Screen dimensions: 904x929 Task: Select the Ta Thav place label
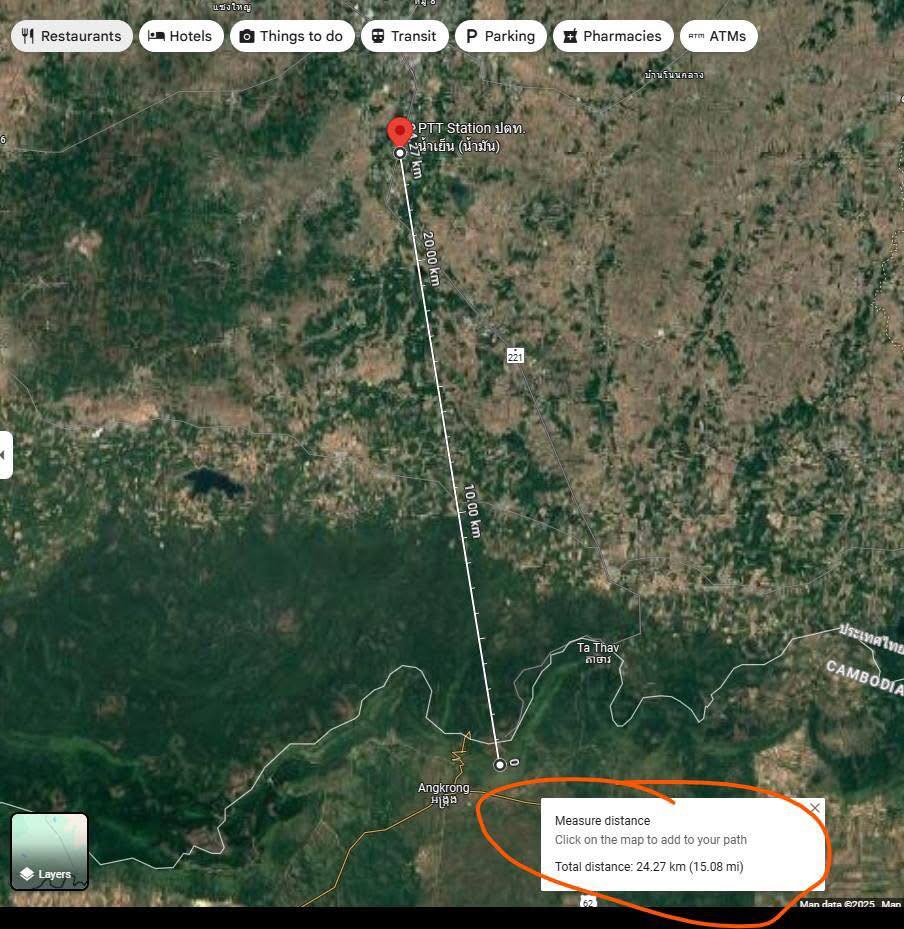point(598,653)
